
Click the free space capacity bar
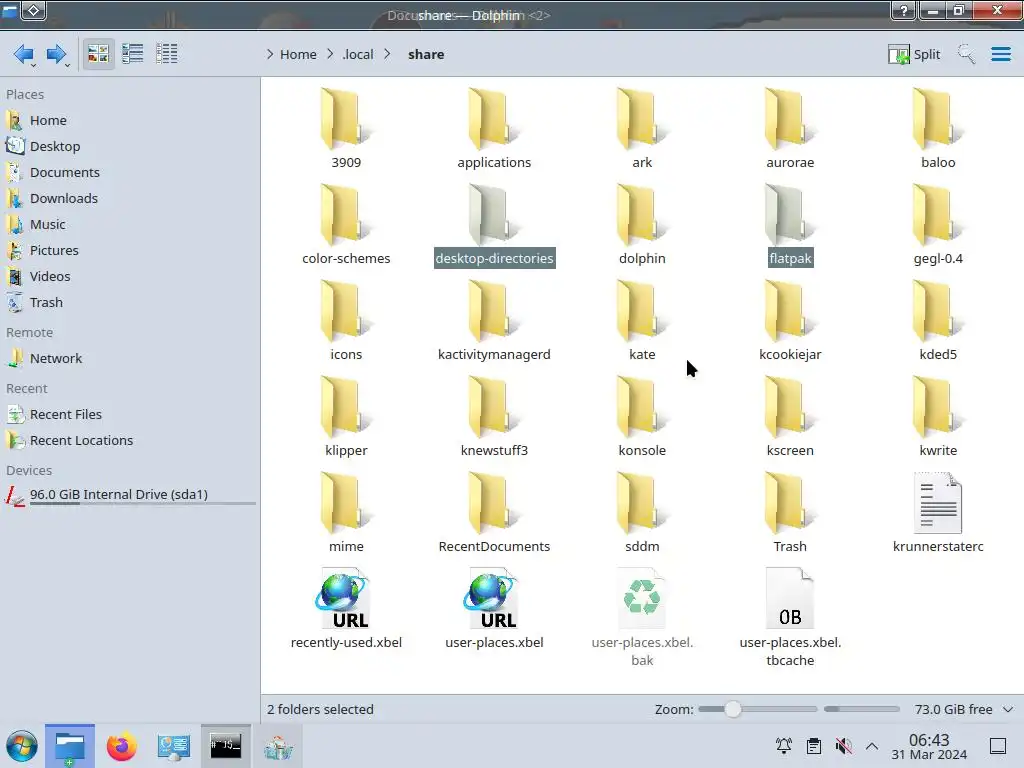861,709
